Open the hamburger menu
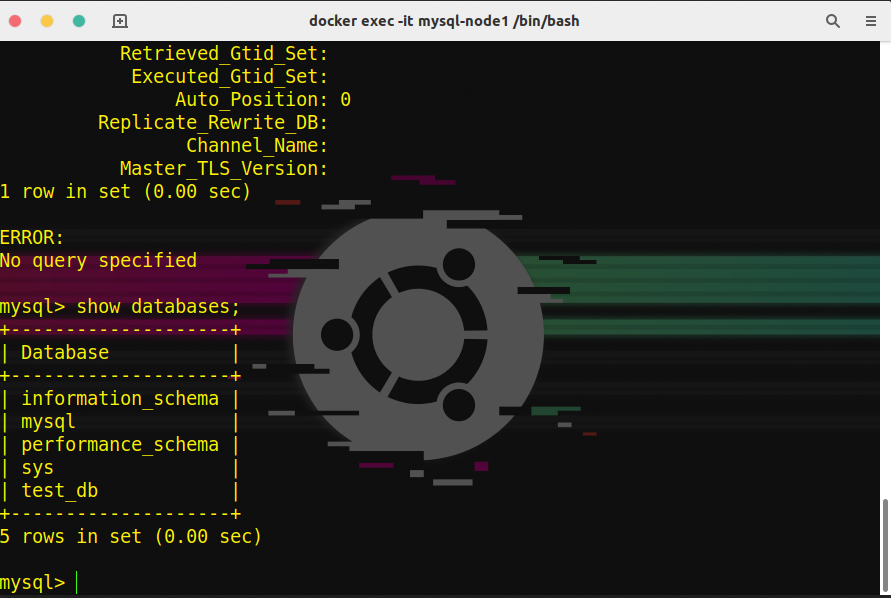 871,21
